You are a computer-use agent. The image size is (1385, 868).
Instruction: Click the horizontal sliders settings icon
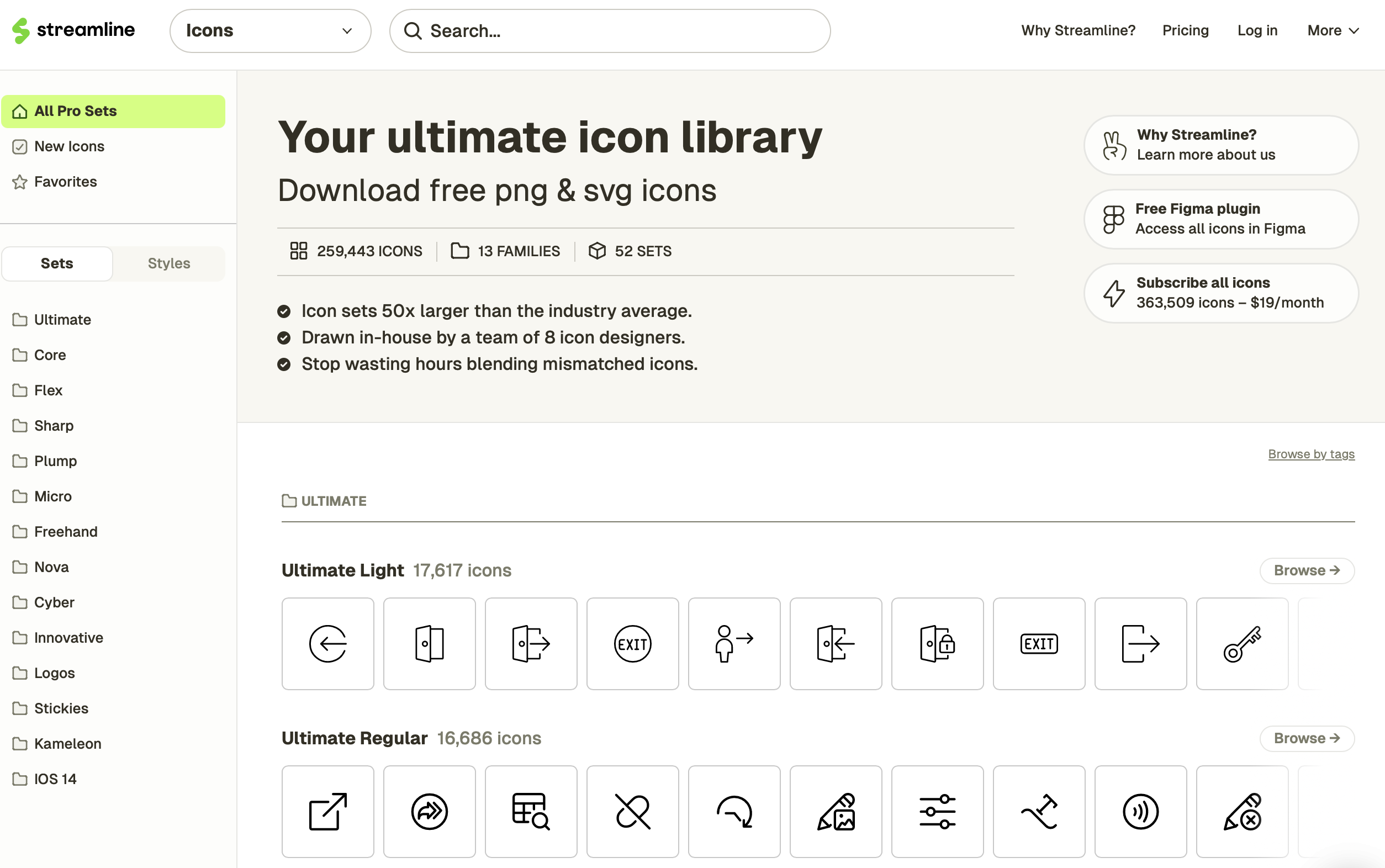[937, 811]
